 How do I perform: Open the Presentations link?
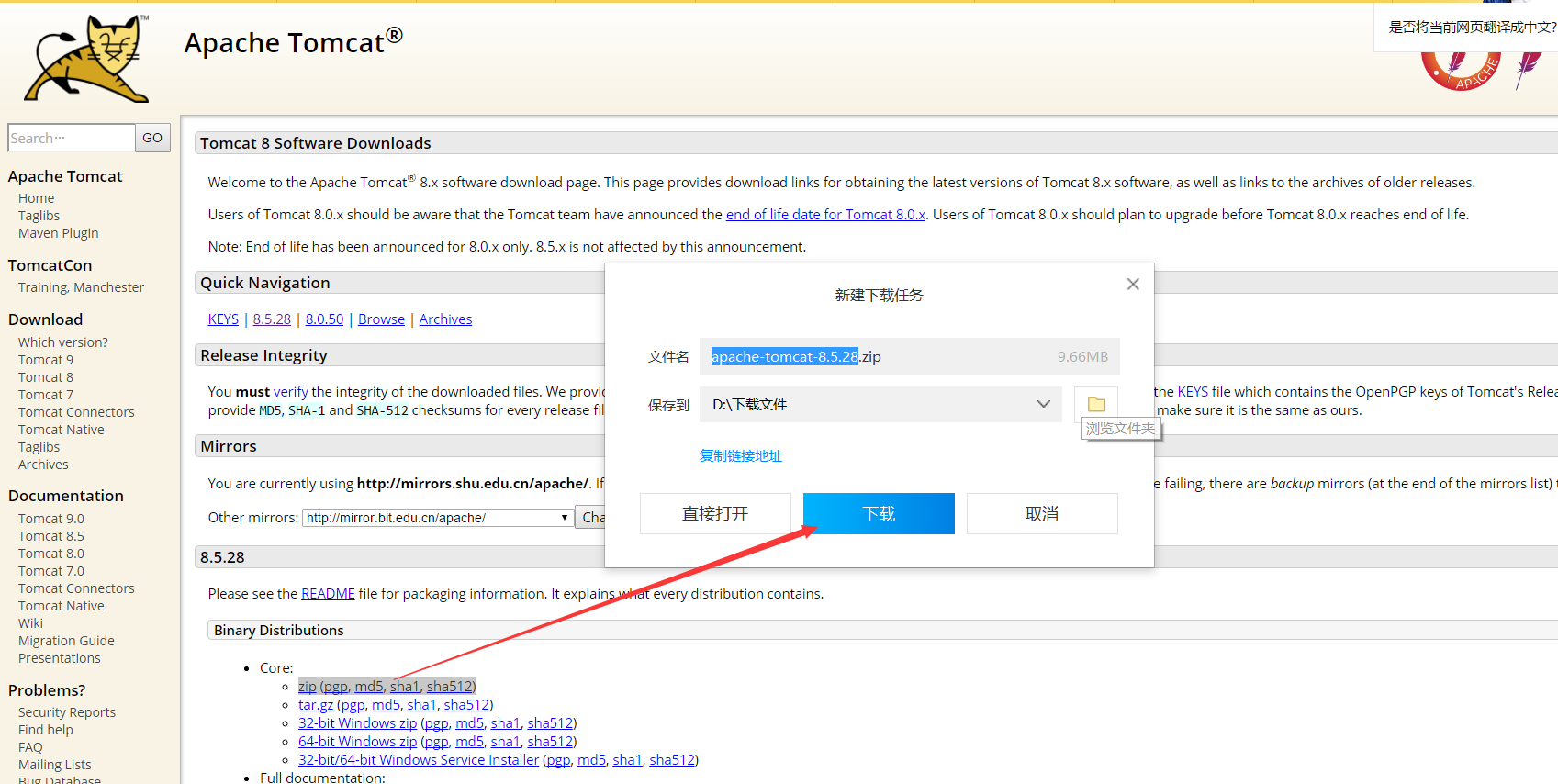pos(59,658)
